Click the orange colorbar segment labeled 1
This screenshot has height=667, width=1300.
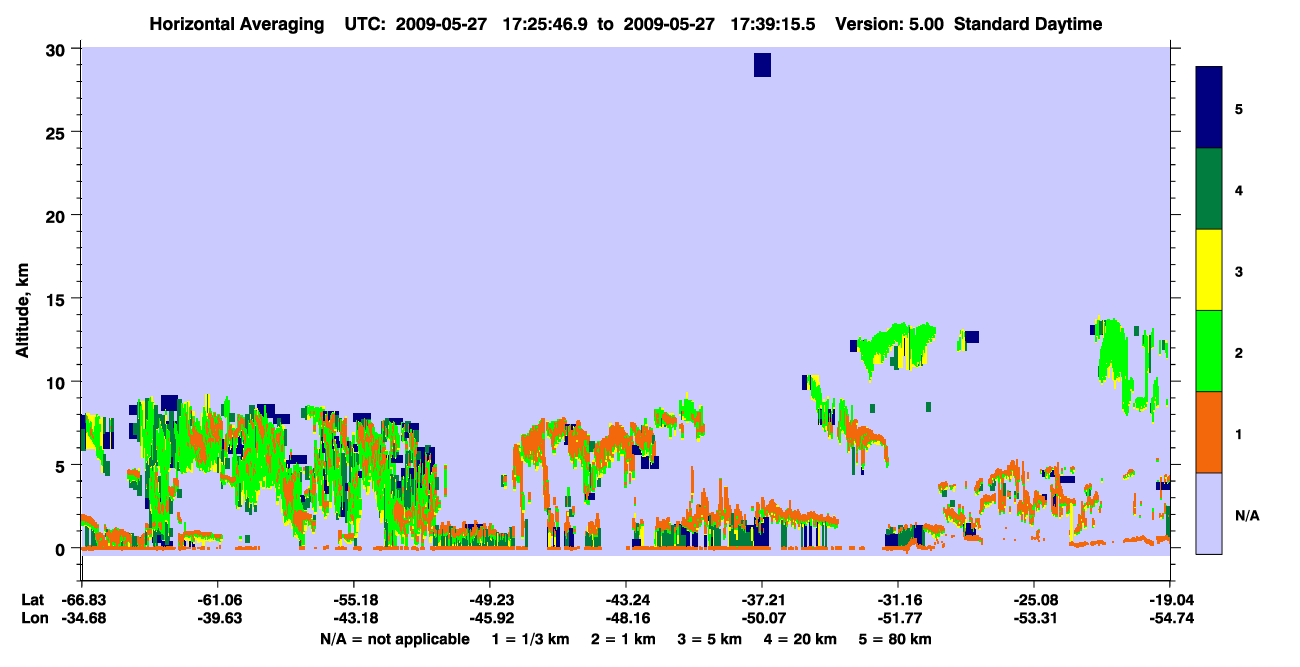point(1209,432)
